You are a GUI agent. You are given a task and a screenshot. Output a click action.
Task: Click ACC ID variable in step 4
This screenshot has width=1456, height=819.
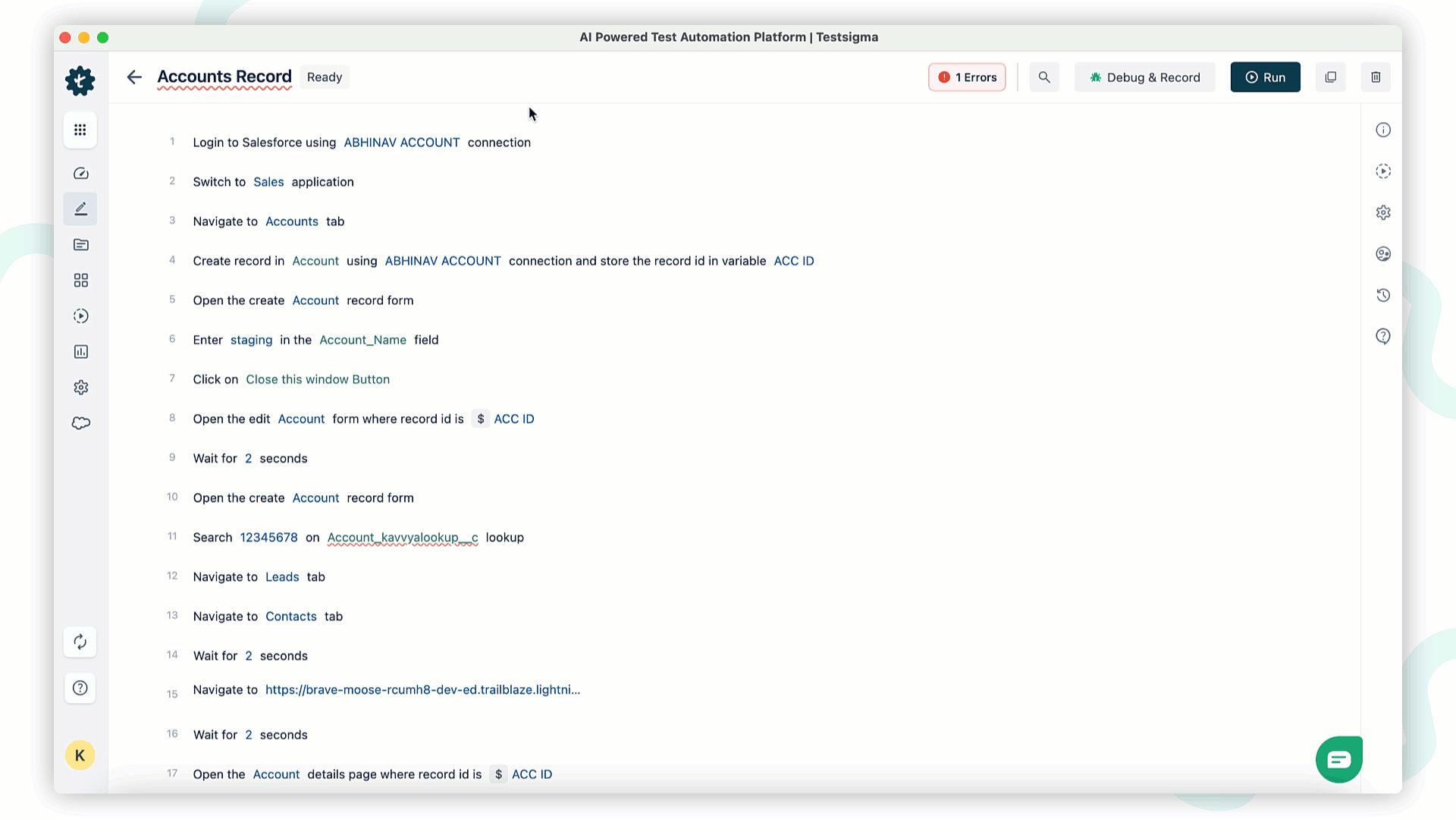tap(794, 261)
